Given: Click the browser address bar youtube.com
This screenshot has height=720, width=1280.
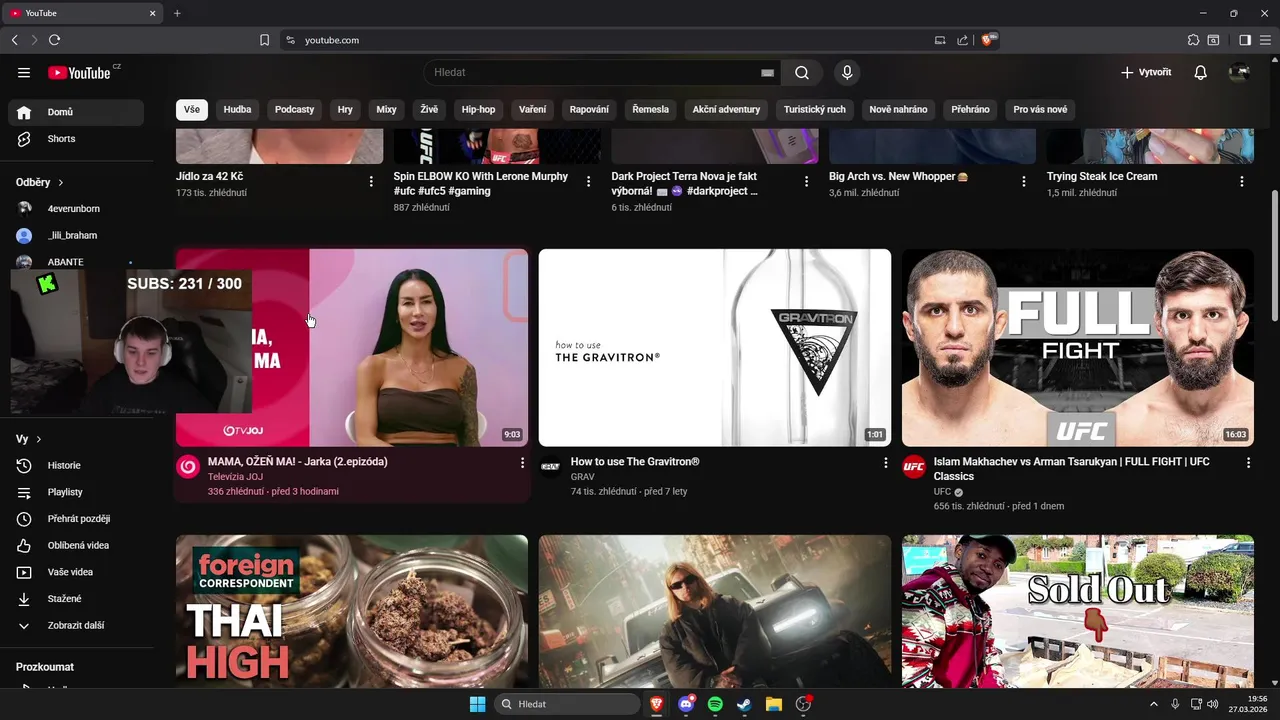Looking at the screenshot, I should coord(332,40).
